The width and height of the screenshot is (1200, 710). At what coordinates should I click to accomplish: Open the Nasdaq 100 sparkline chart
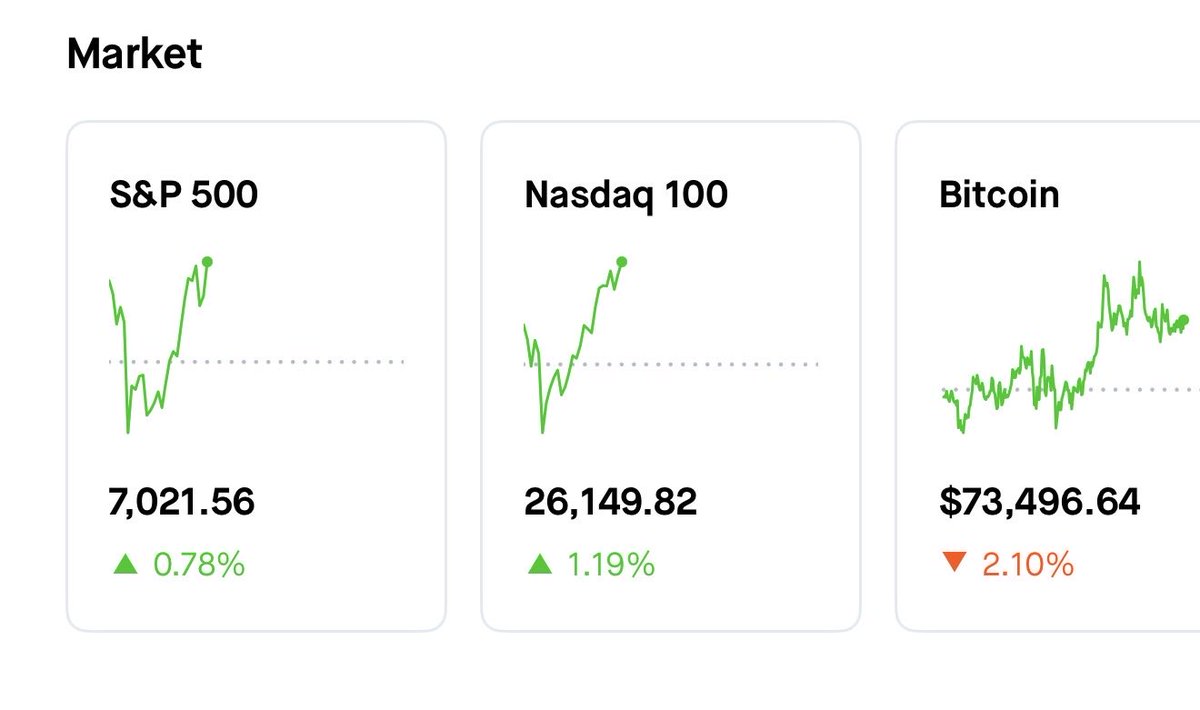click(x=575, y=350)
